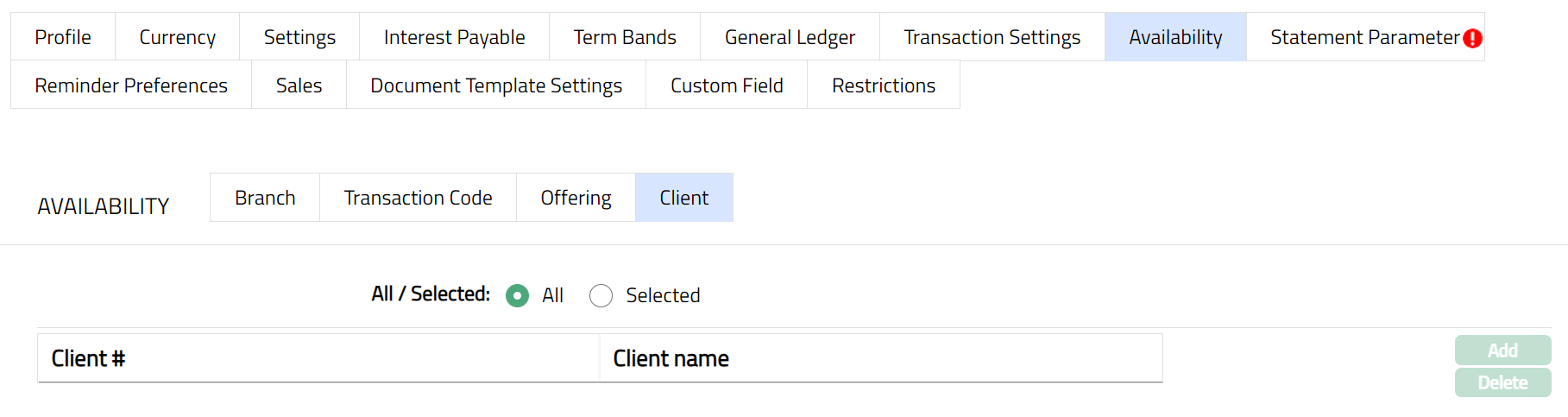Show availability by Branch

click(265, 198)
